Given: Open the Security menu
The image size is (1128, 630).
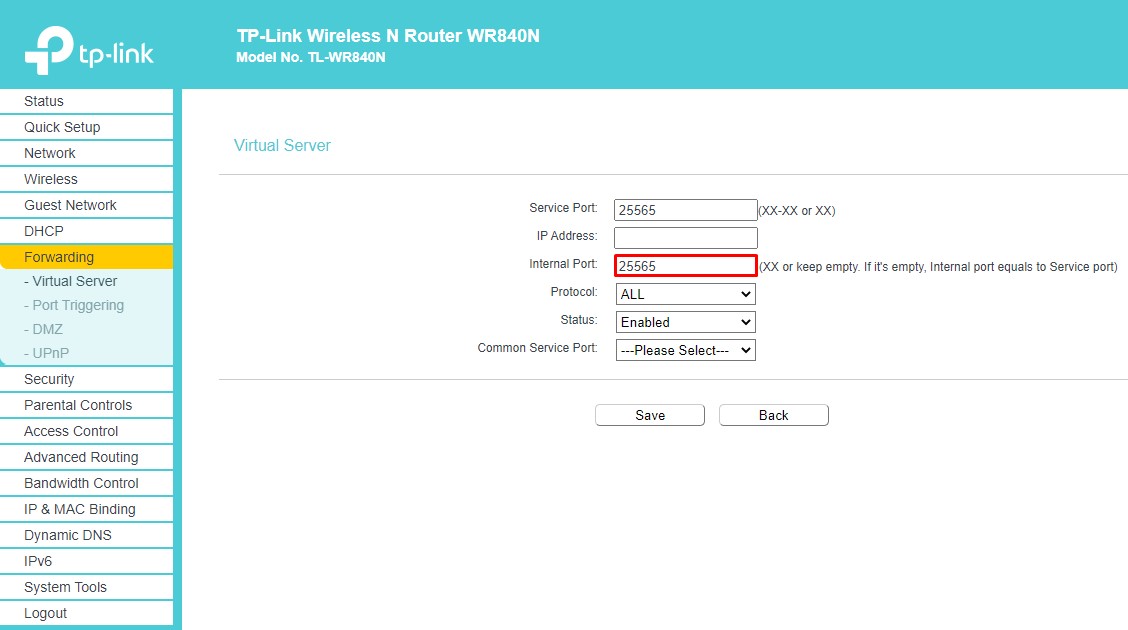Looking at the screenshot, I should 86,379.
